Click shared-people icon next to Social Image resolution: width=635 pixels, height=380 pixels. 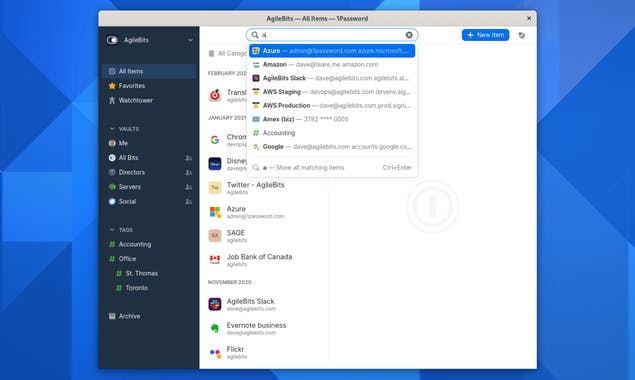(x=188, y=202)
